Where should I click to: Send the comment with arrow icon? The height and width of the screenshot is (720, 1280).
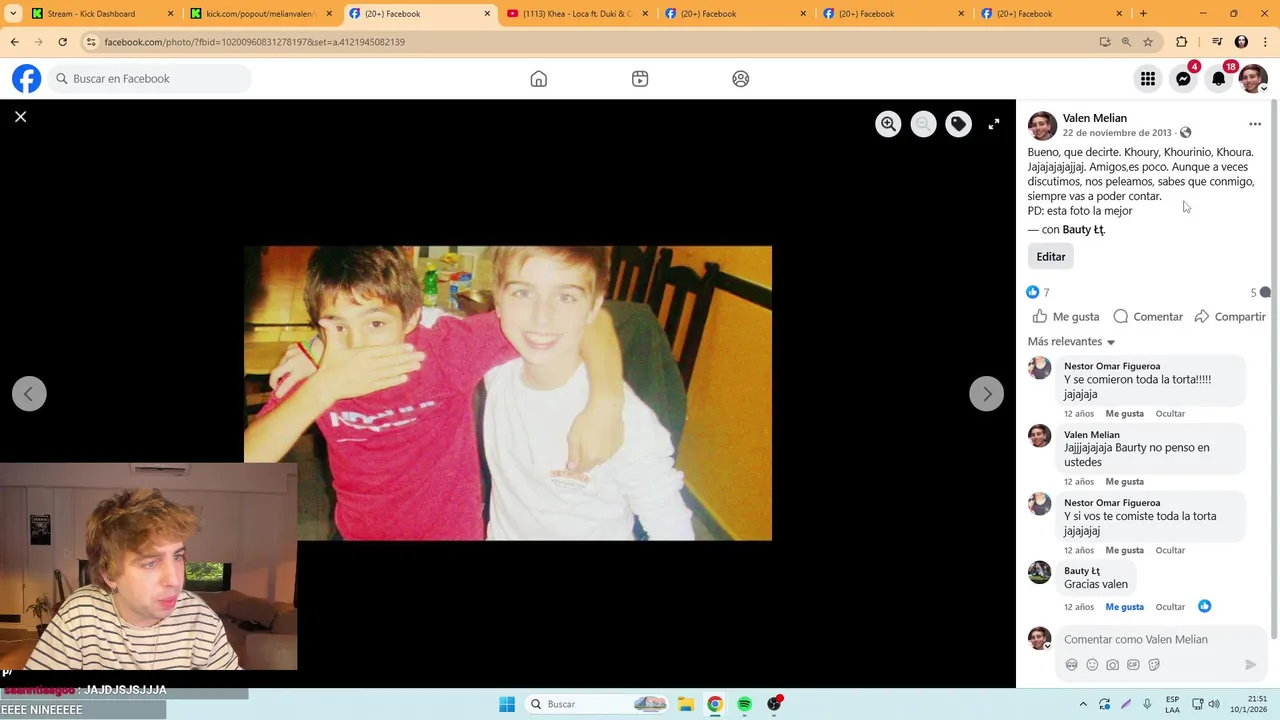(1250, 665)
